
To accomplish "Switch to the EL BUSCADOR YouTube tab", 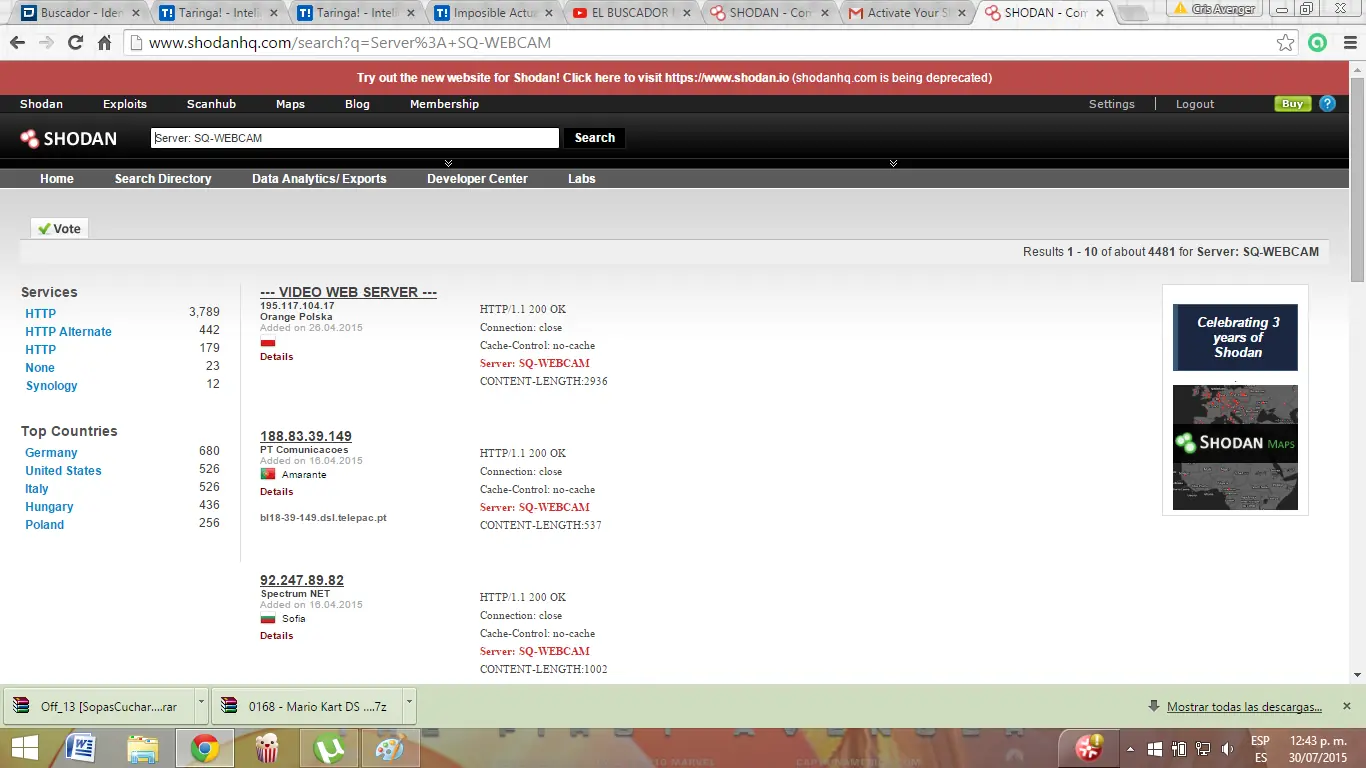I will click(633, 13).
